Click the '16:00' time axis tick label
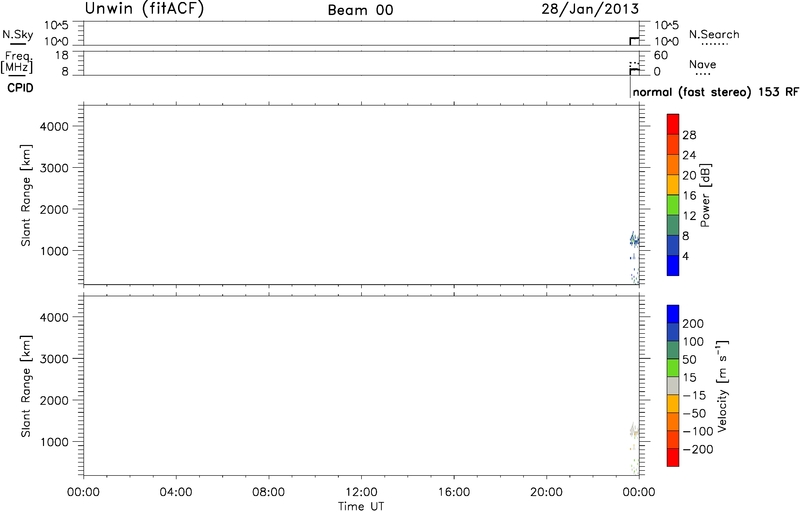 click(x=454, y=493)
